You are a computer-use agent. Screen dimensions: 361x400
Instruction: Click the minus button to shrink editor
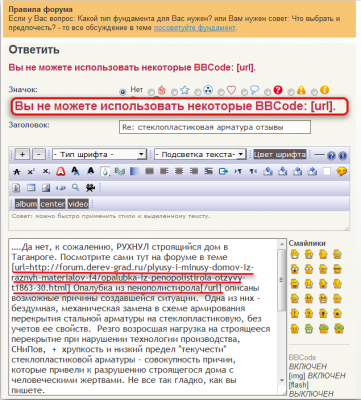39,154
